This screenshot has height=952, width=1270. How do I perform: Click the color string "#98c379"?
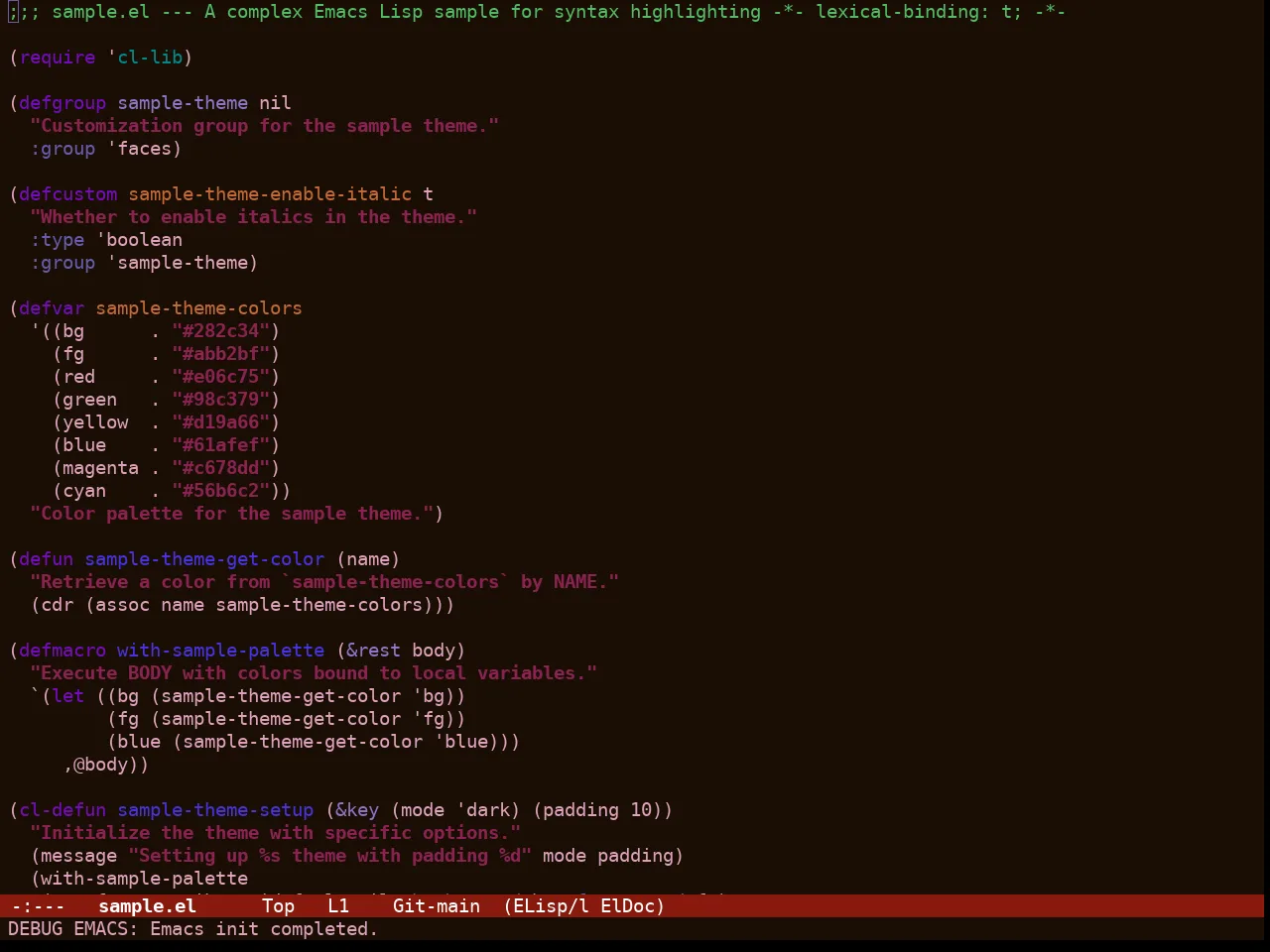[x=221, y=400]
